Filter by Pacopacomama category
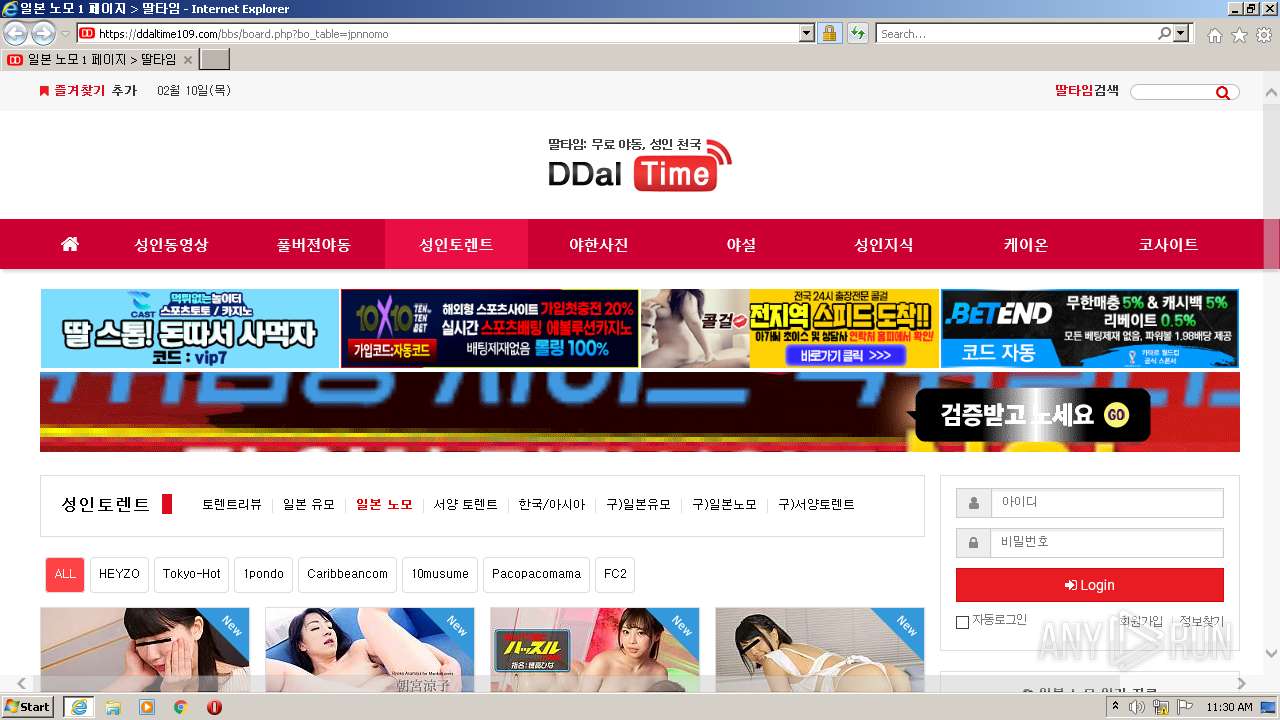The width and height of the screenshot is (1280, 720). [x=536, y=574]
